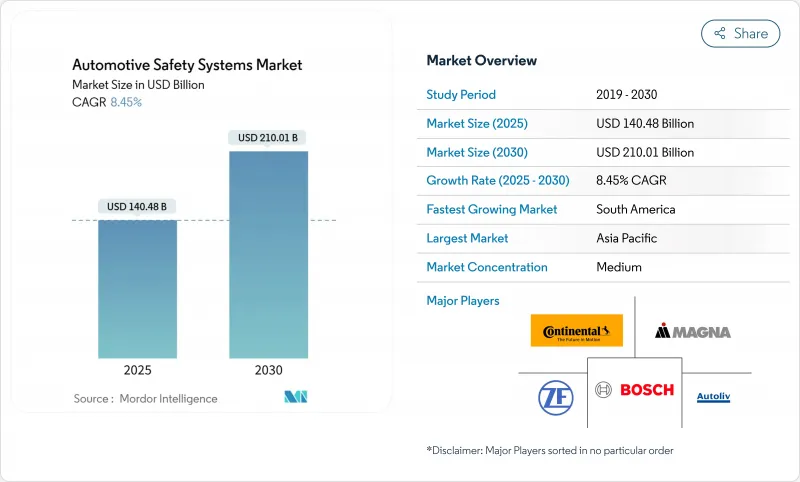Viewport: 800px width, 482px height.
Task: Click the Share button
Action: tap(740, 33)
